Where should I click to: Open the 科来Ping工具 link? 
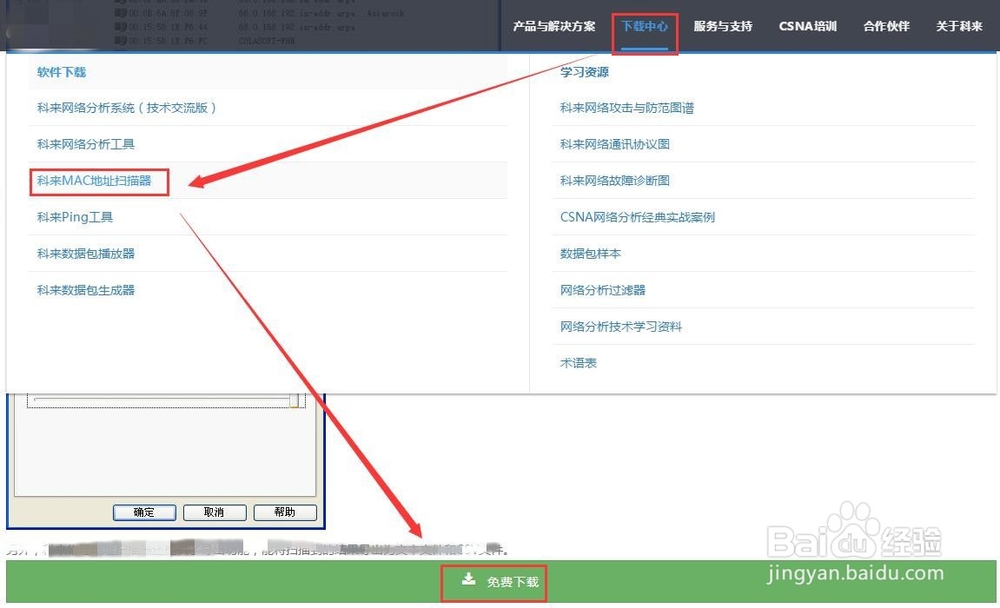click(75, 217)
